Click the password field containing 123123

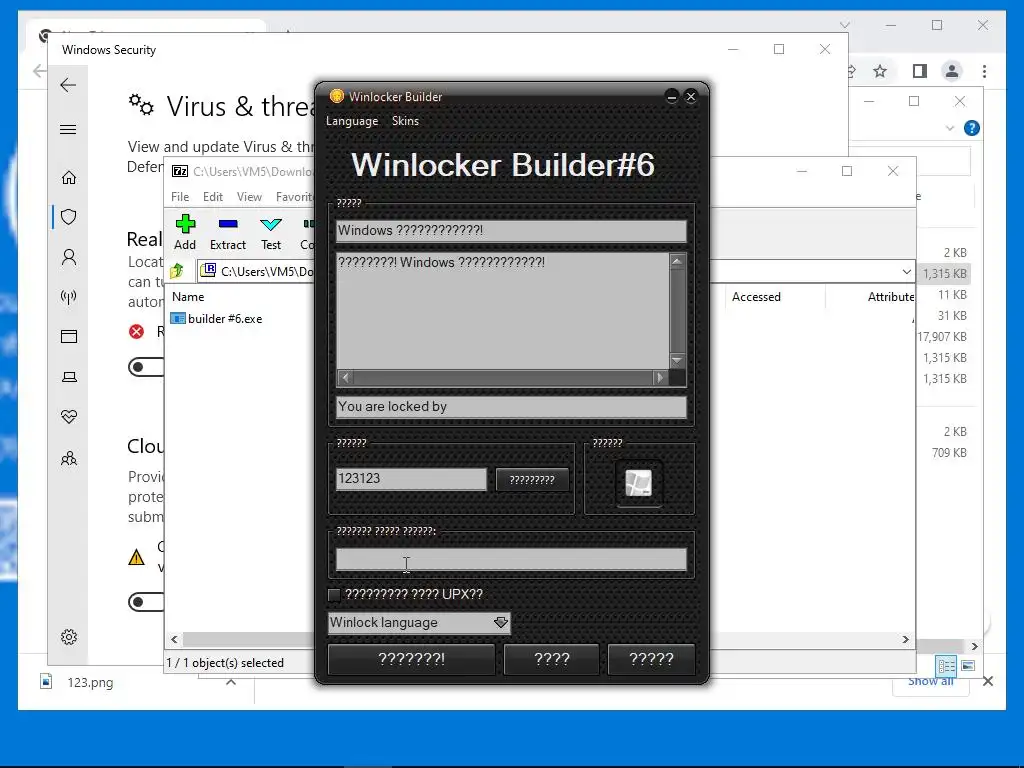411,479
